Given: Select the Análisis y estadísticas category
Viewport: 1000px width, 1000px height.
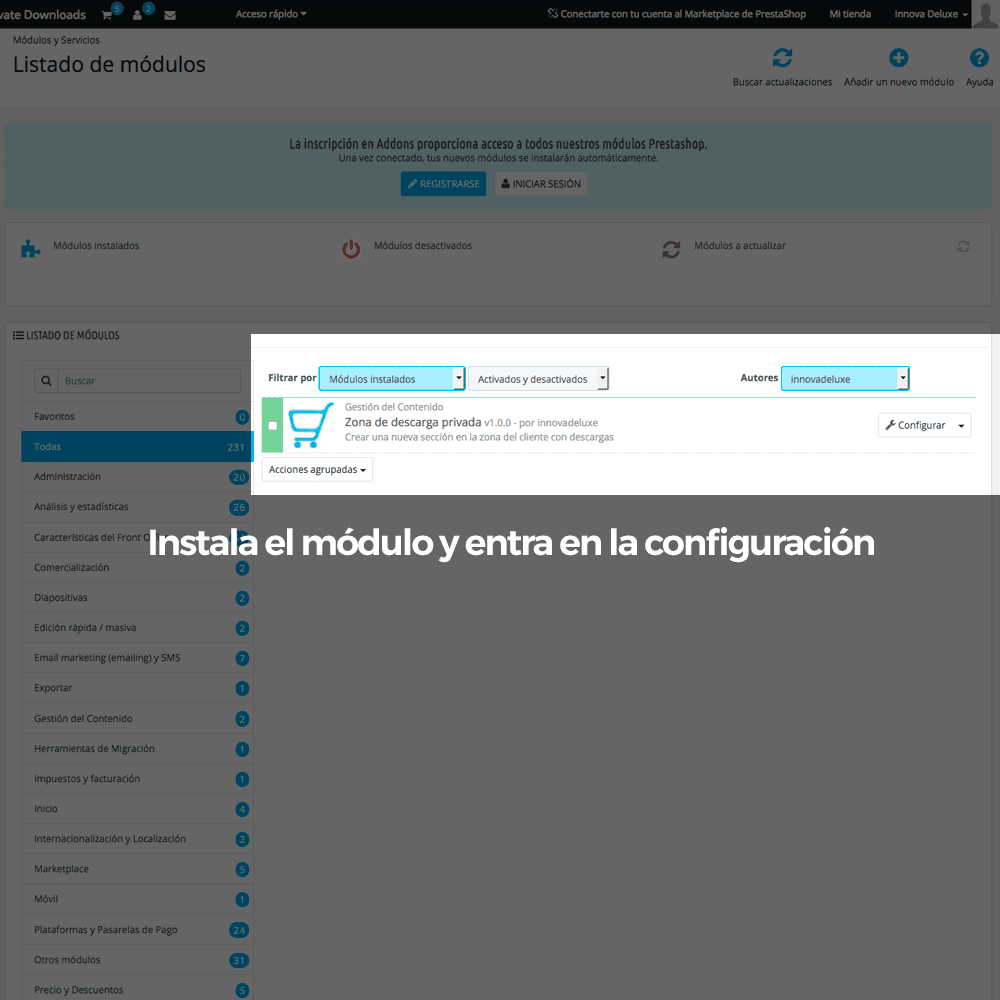Looking at the screenshot, I should click(x=137, y=507).
